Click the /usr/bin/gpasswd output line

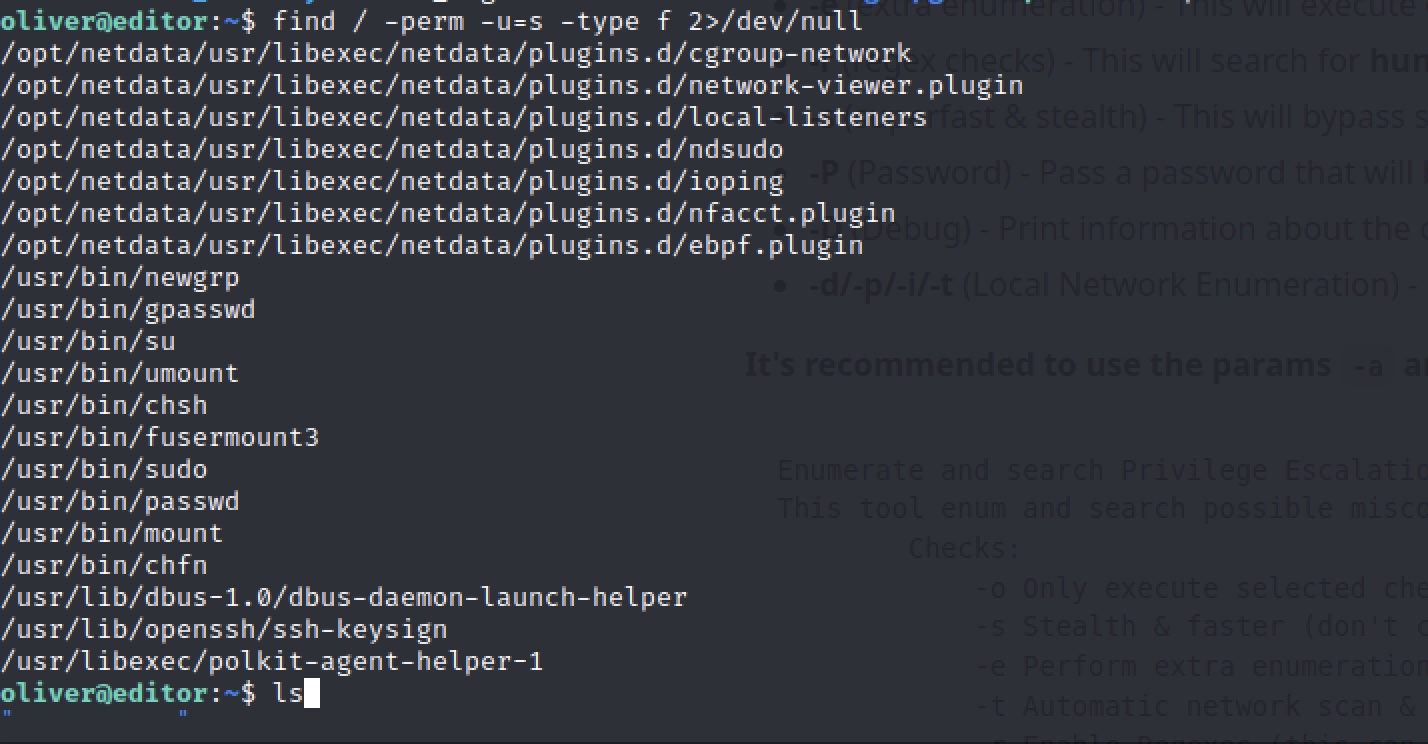click(x=128, y=309)
